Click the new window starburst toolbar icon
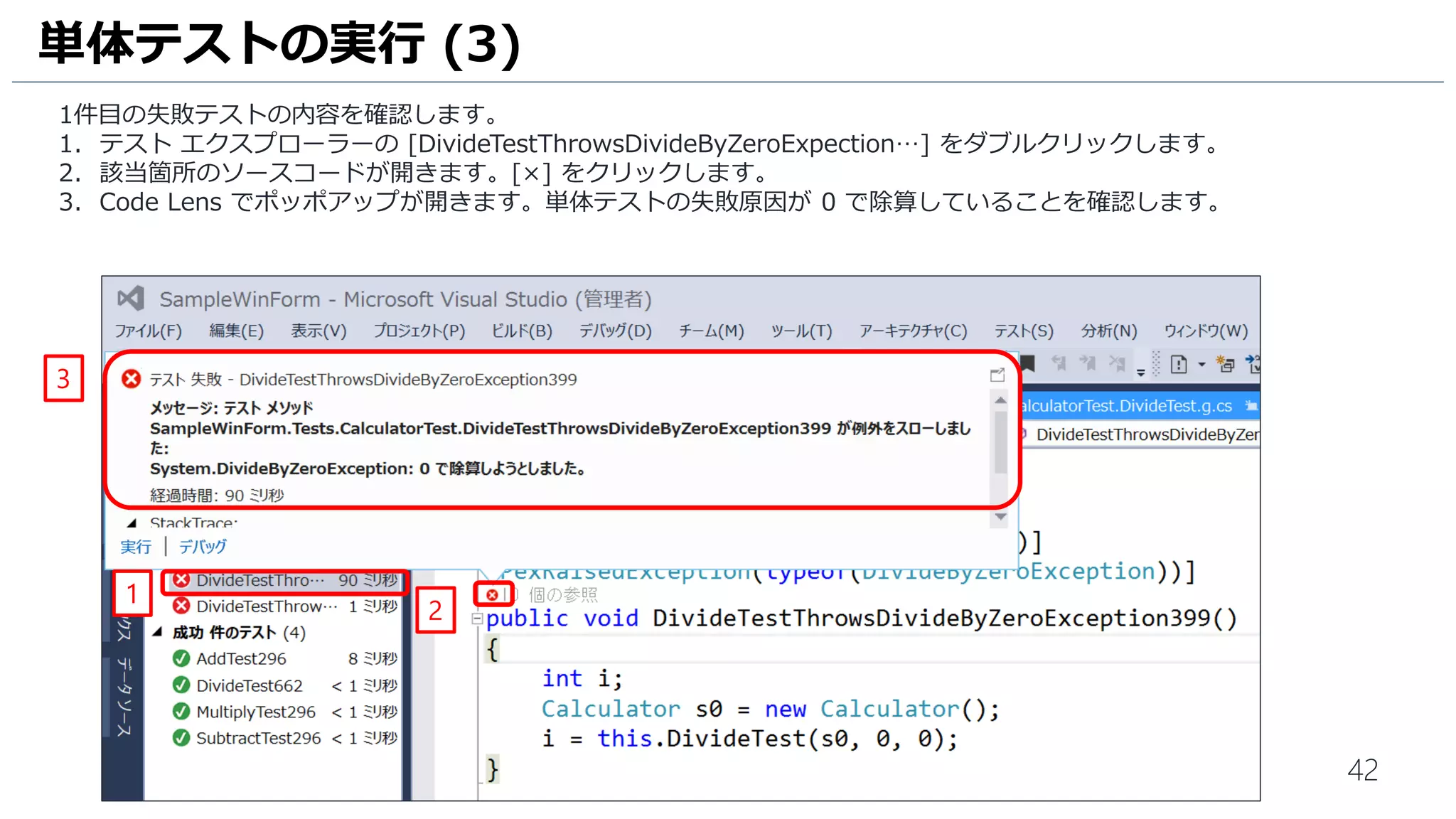 click(x=1225, y=365)
